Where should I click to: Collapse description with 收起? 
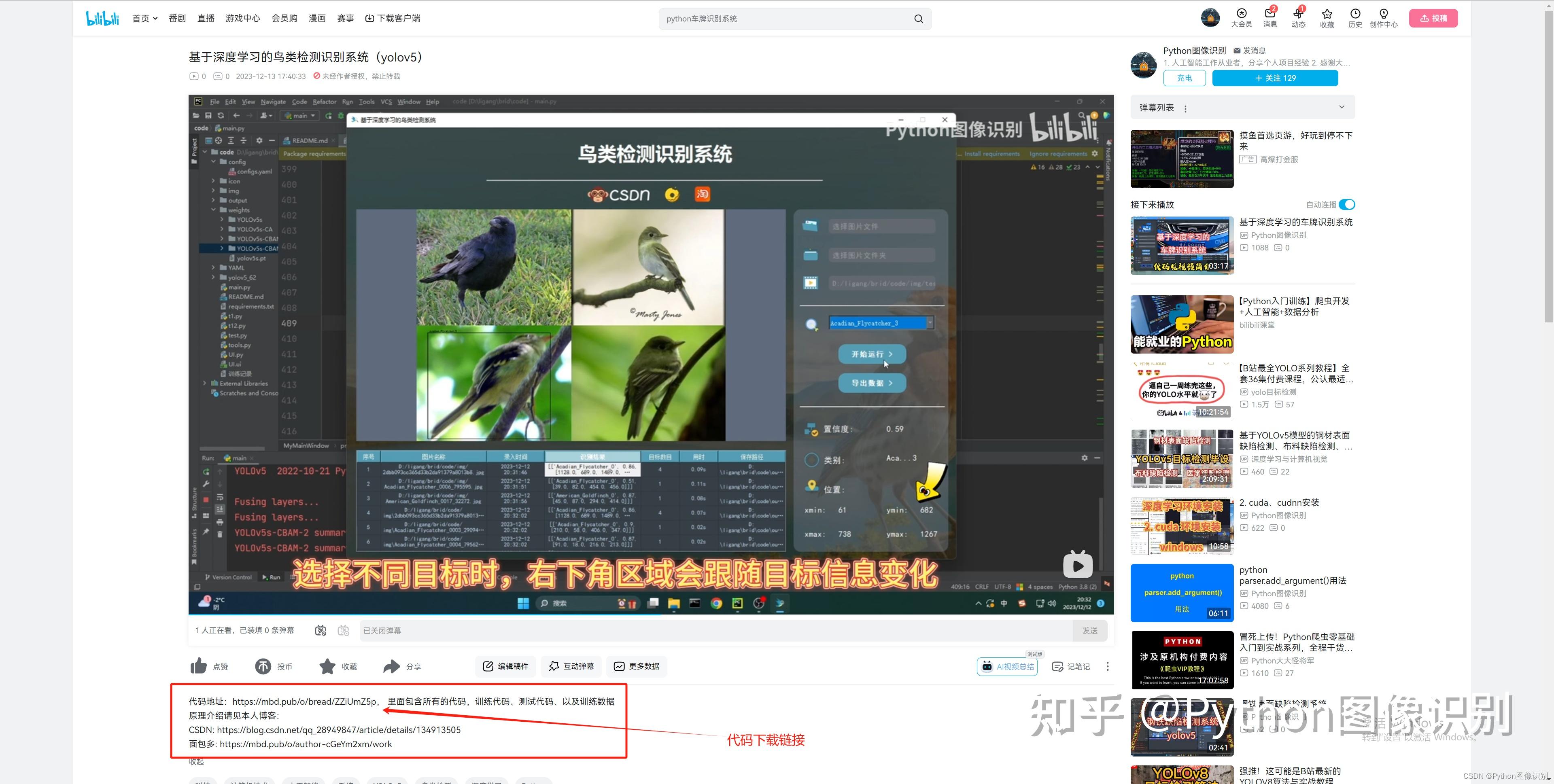[x=196, y=761]
